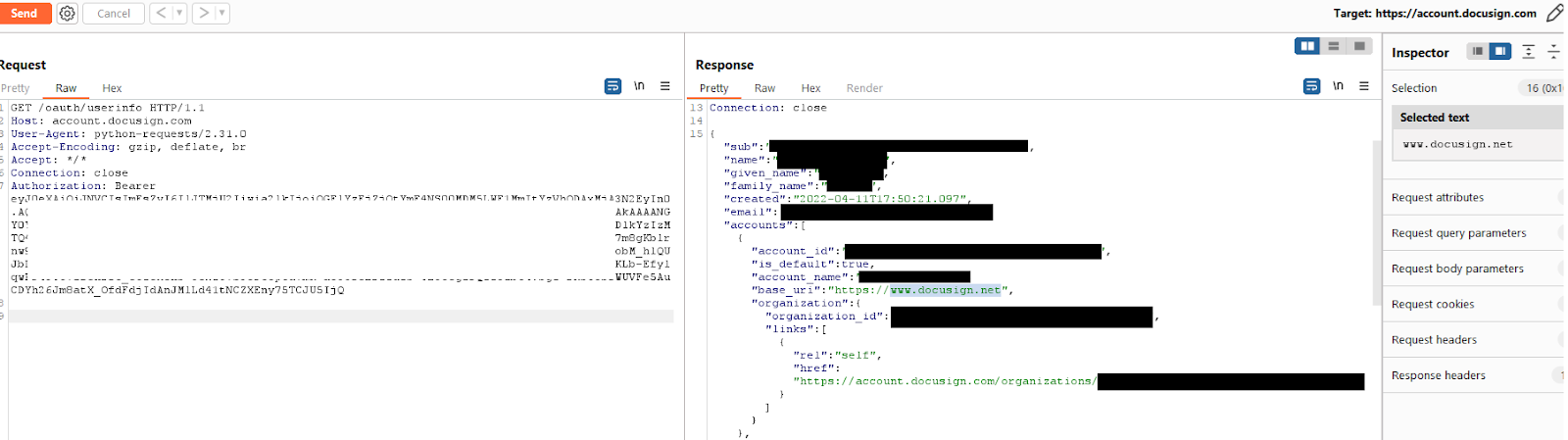Dock Inspector on right side icon
The image size is (1568, 440).
(x=1500, y=52)
